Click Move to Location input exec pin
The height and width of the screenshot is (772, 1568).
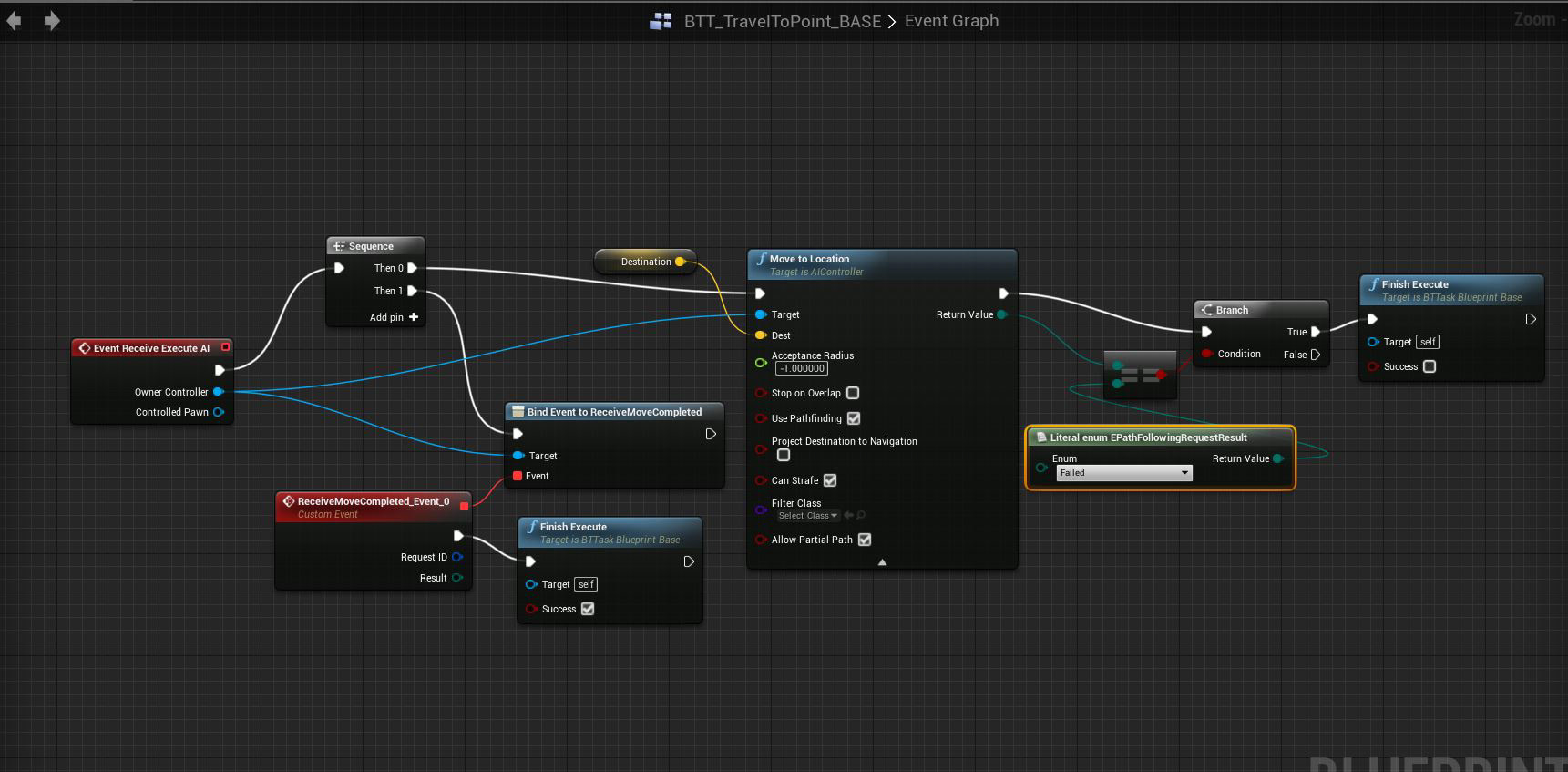click(x=760, y=293)
